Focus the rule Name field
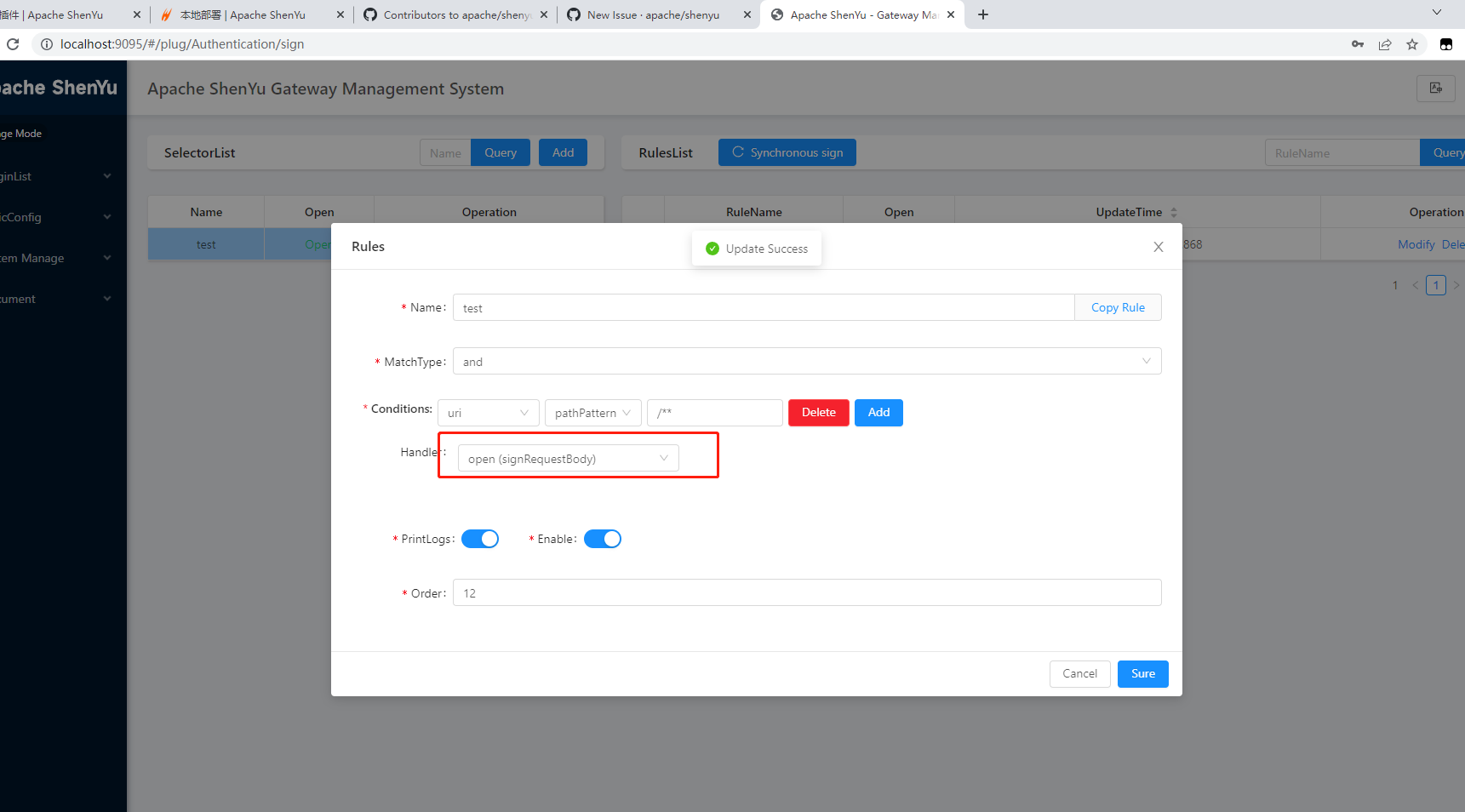This screenshot has width=1465, height=812. (764, 307)
